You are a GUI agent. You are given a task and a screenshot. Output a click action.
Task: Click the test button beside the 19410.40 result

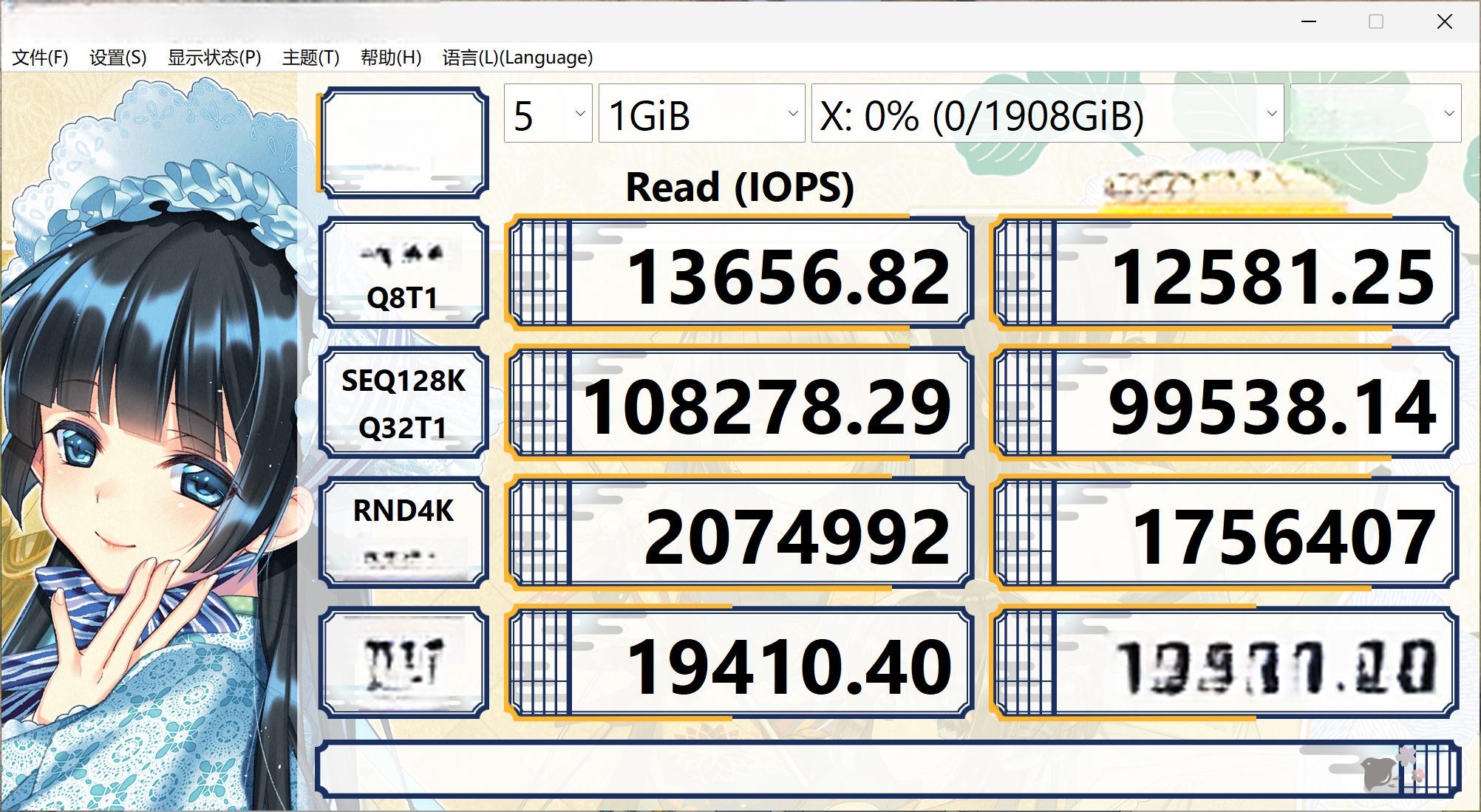coord(404,663)
